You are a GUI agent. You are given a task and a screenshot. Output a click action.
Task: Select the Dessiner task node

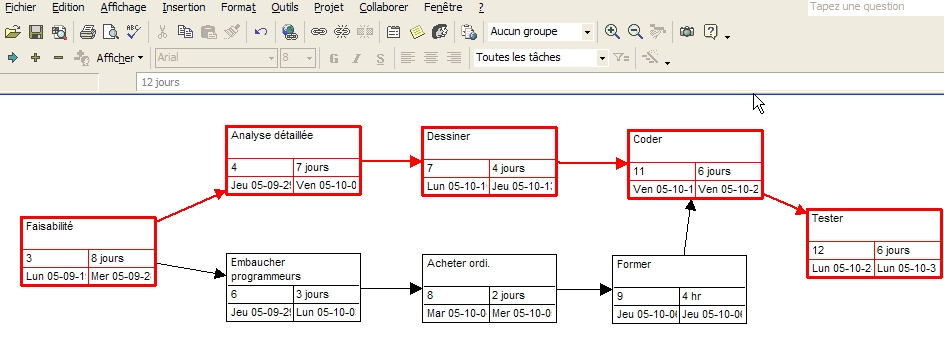point(489,161)
